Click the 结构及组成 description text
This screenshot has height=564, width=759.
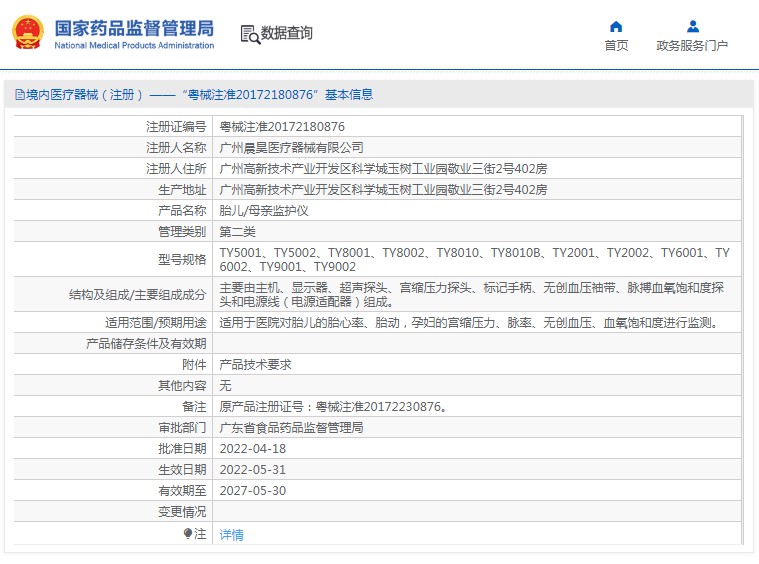click(471, 294)
